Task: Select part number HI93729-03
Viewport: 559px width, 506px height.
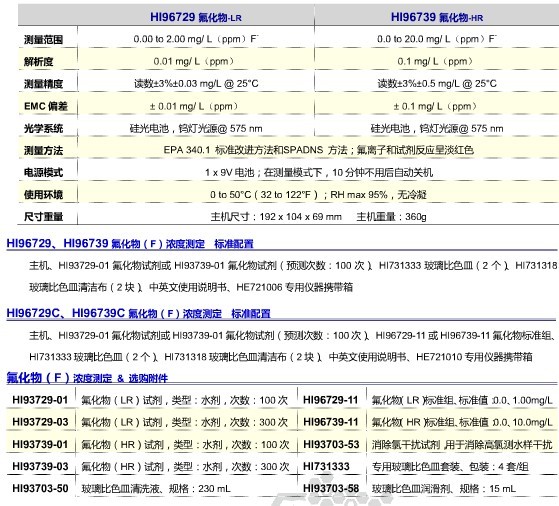Action: (40, 422)
